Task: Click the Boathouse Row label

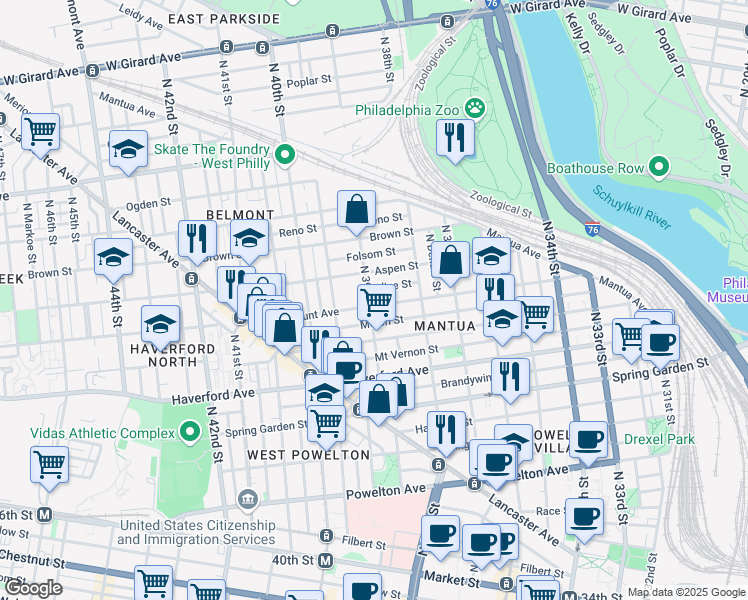Action: point(595,168)
